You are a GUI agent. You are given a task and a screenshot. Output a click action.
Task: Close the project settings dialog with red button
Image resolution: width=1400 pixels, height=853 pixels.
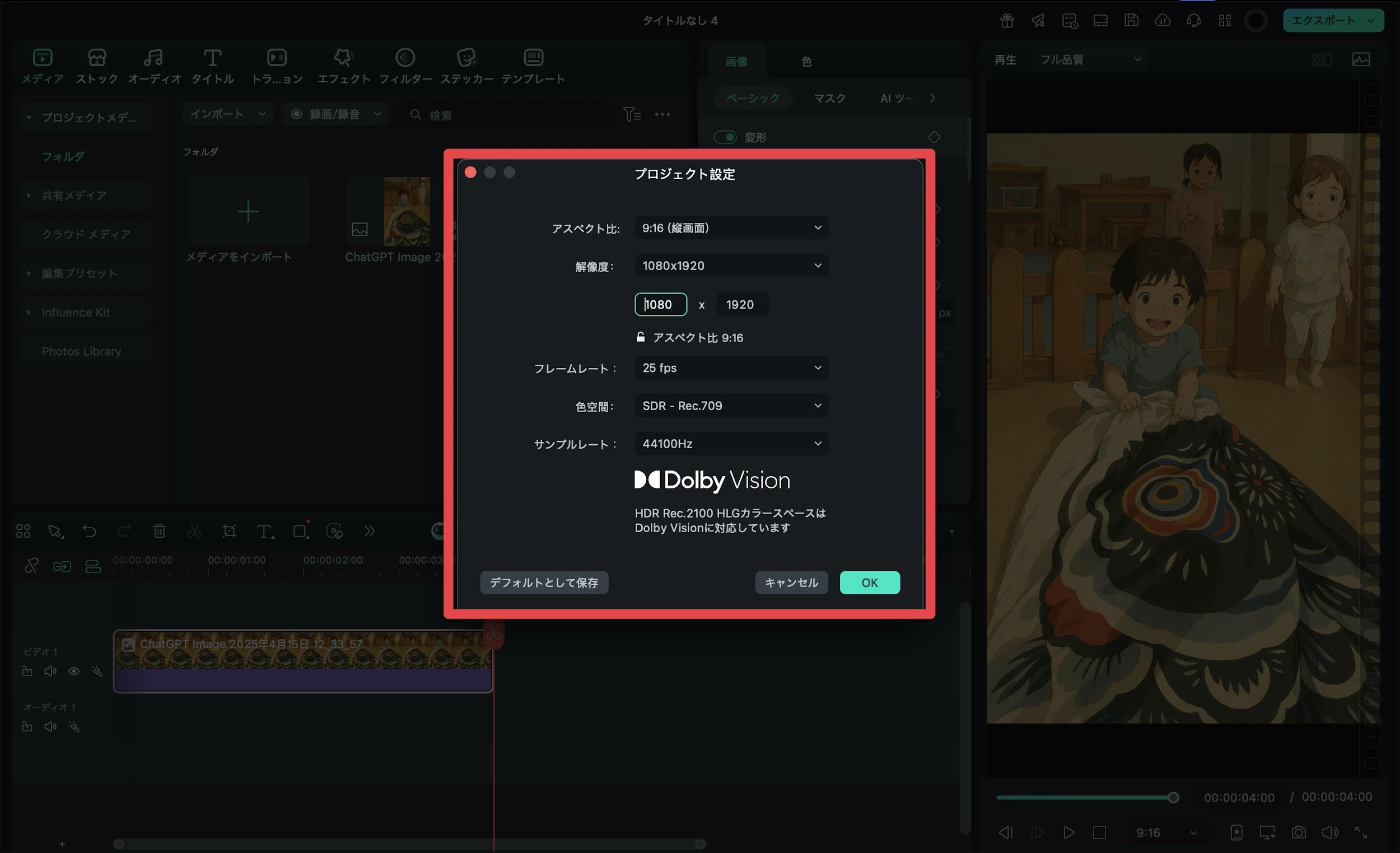click(x=470, y=172)
